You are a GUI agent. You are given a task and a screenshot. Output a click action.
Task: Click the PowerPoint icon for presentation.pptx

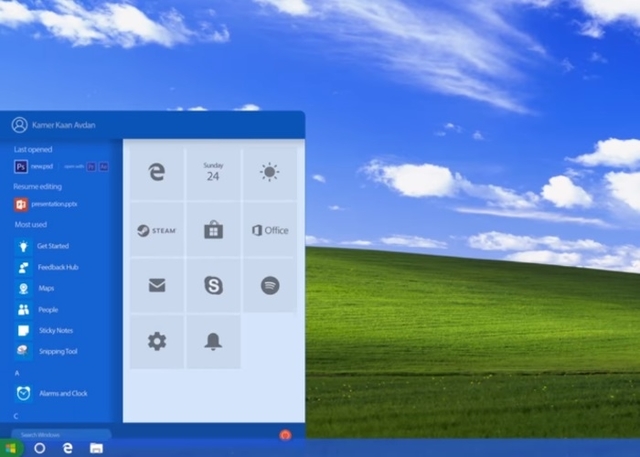coord(21,204)
